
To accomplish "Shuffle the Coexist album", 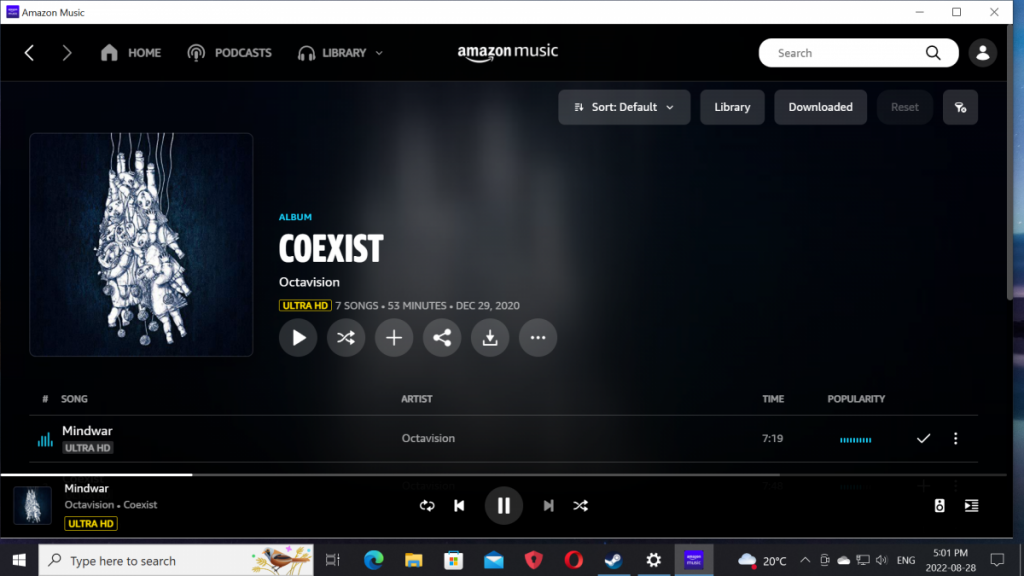I will click(346, 338).
